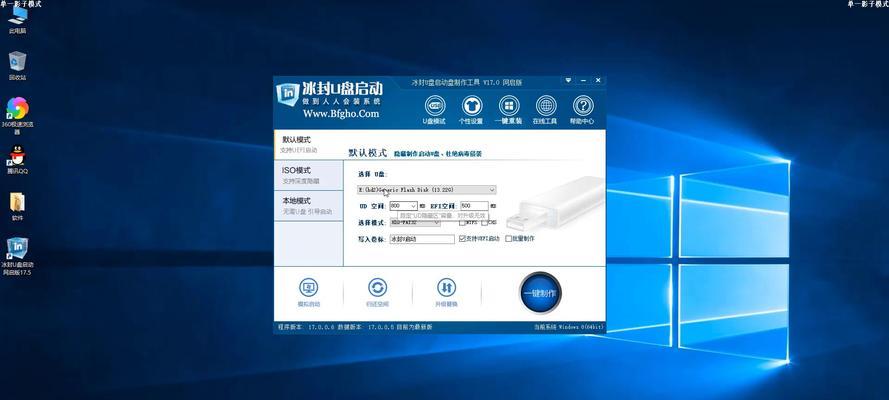
Task: Minimize the 冰封U盘 tool window
Action: click(x=583, y=81)
